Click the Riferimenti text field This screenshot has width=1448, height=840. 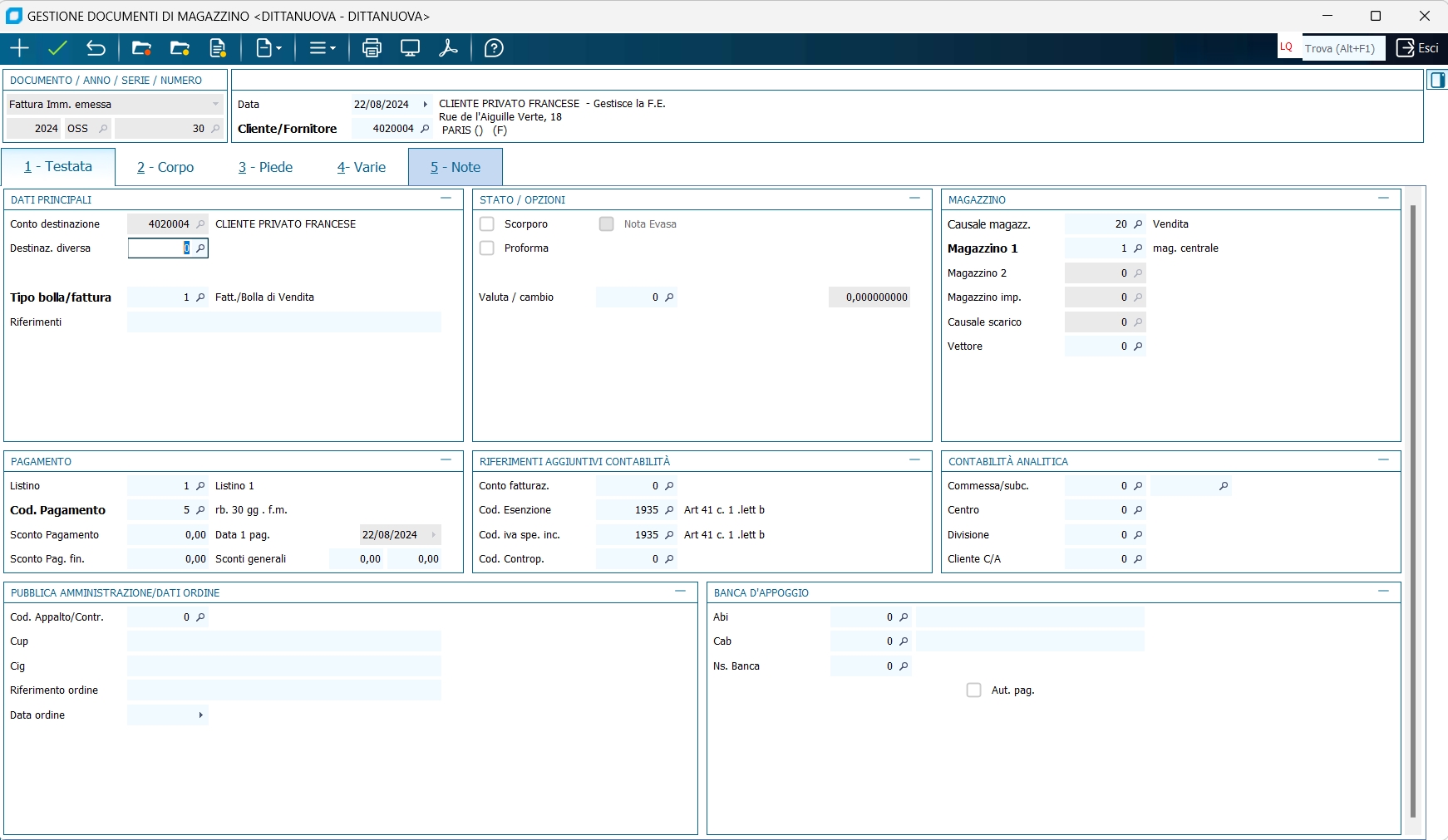point(283,322)
